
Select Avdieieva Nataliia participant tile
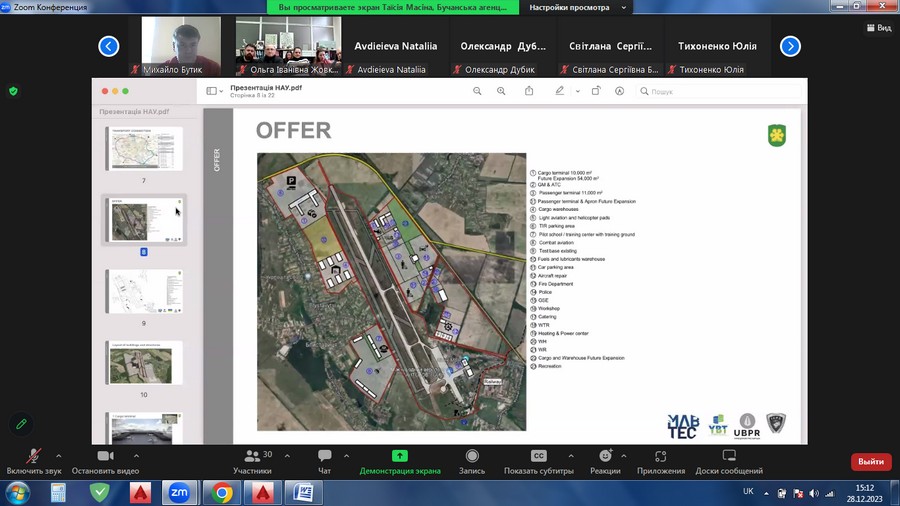(x=391, y=47)
